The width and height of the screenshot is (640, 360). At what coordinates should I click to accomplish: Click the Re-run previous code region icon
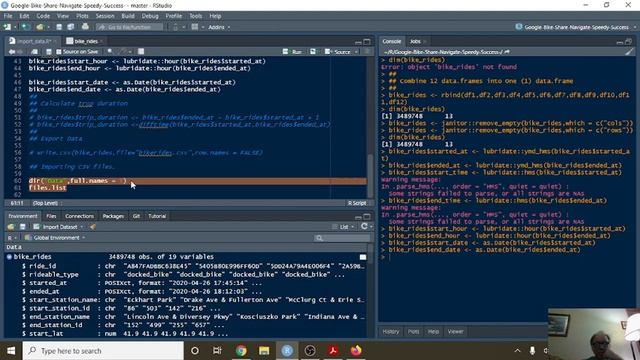tap(313, 52)
